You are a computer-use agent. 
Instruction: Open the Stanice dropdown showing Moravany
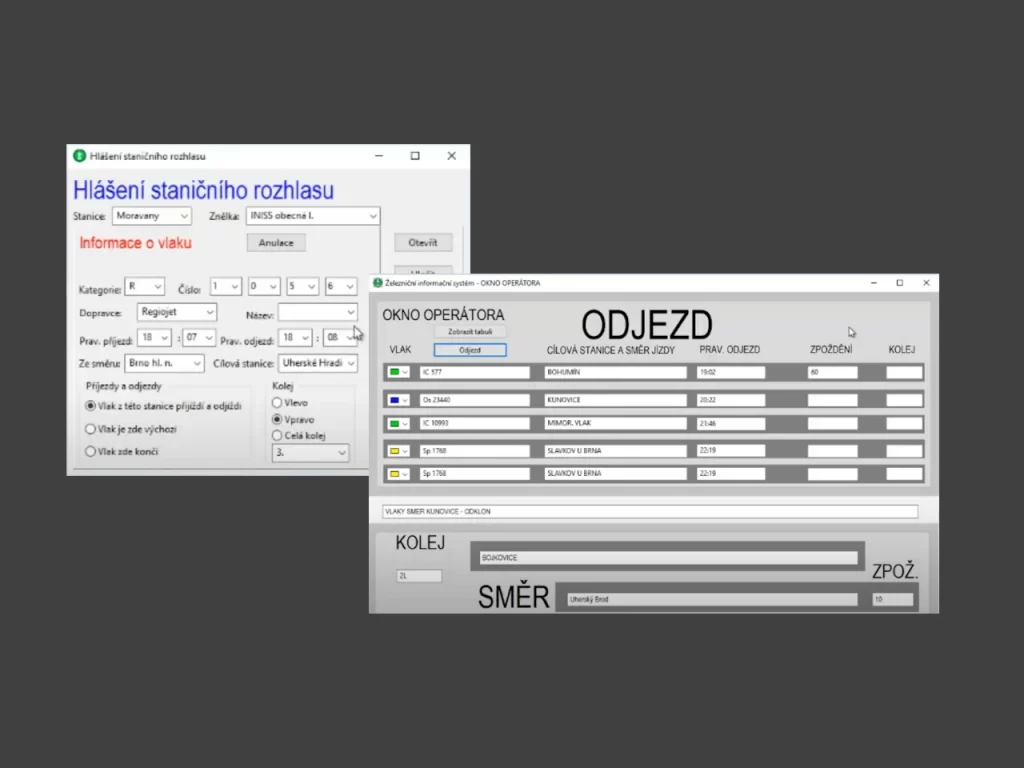tap(151, 216)
